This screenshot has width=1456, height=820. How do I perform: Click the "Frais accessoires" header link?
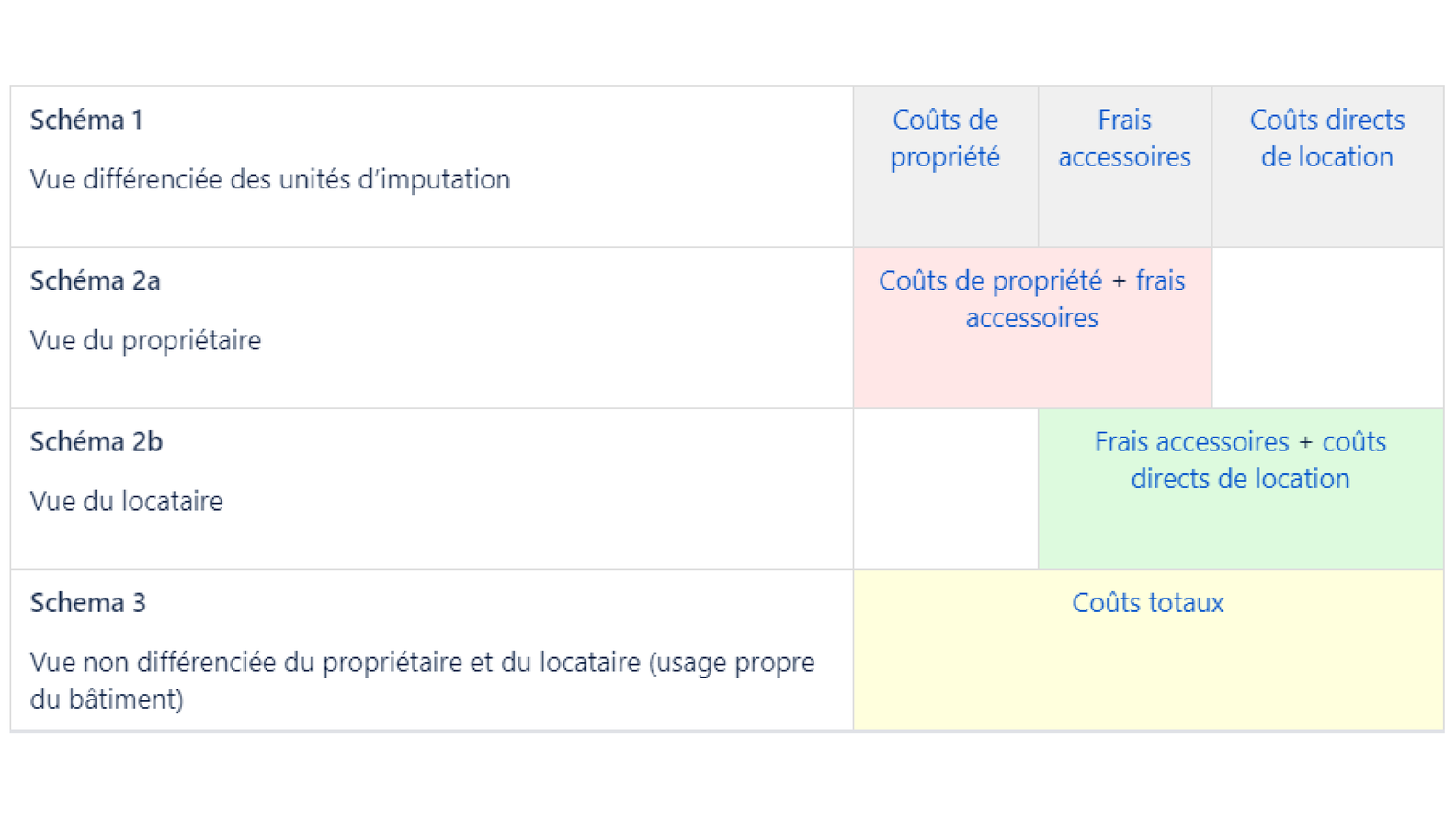tap(1124, 138)
